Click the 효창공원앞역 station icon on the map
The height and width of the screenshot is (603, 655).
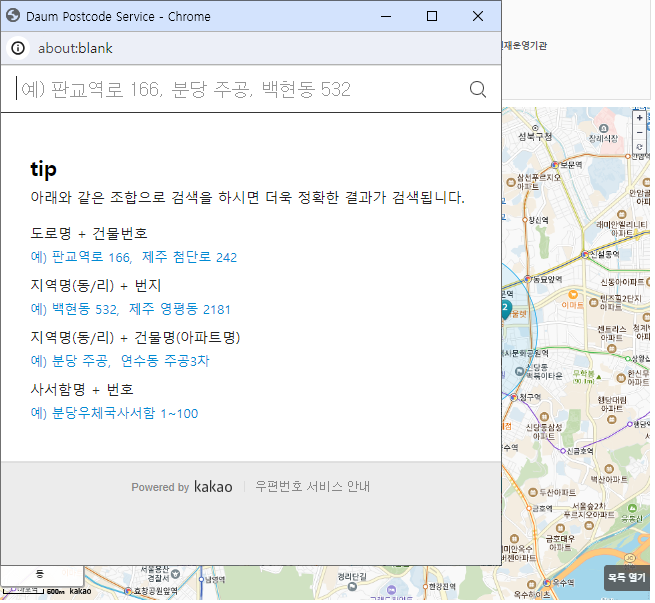[x=128, y=591]
